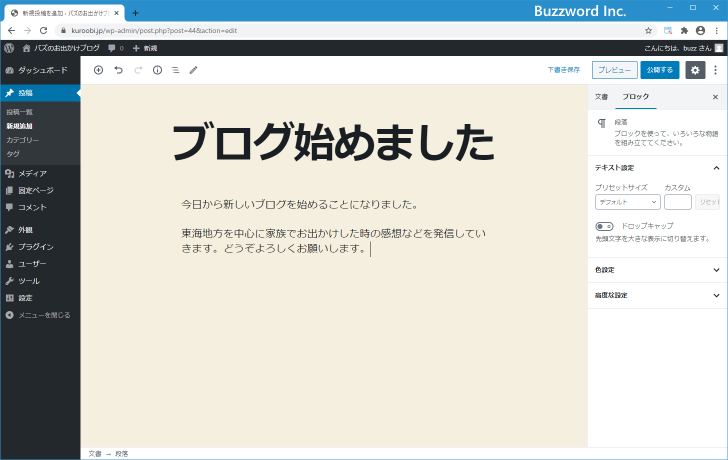Image resolution: width=728 pixels, height=460 pixels.
Task: Open a new browser tab
Action: pos(135,13)
